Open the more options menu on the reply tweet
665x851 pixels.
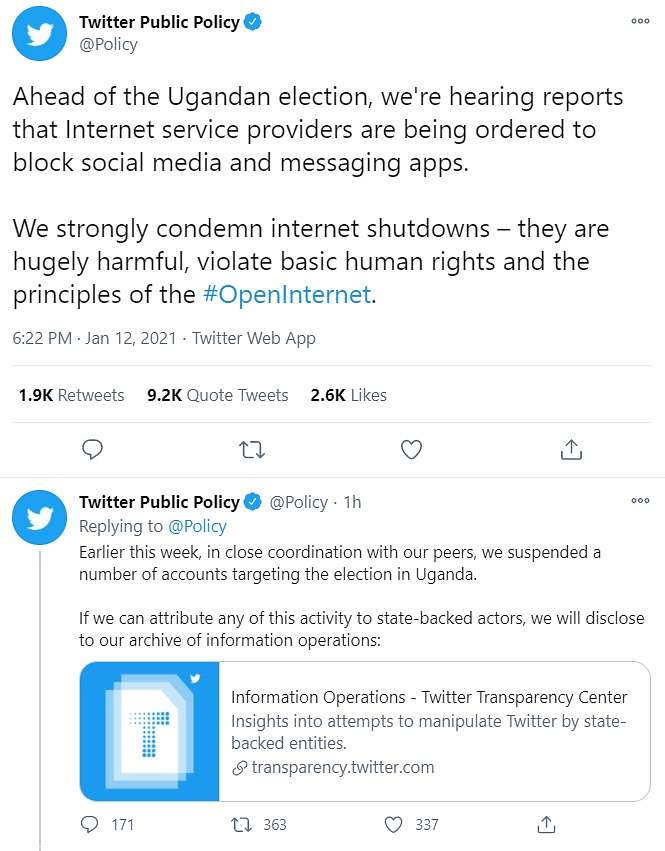click(641, 500)
